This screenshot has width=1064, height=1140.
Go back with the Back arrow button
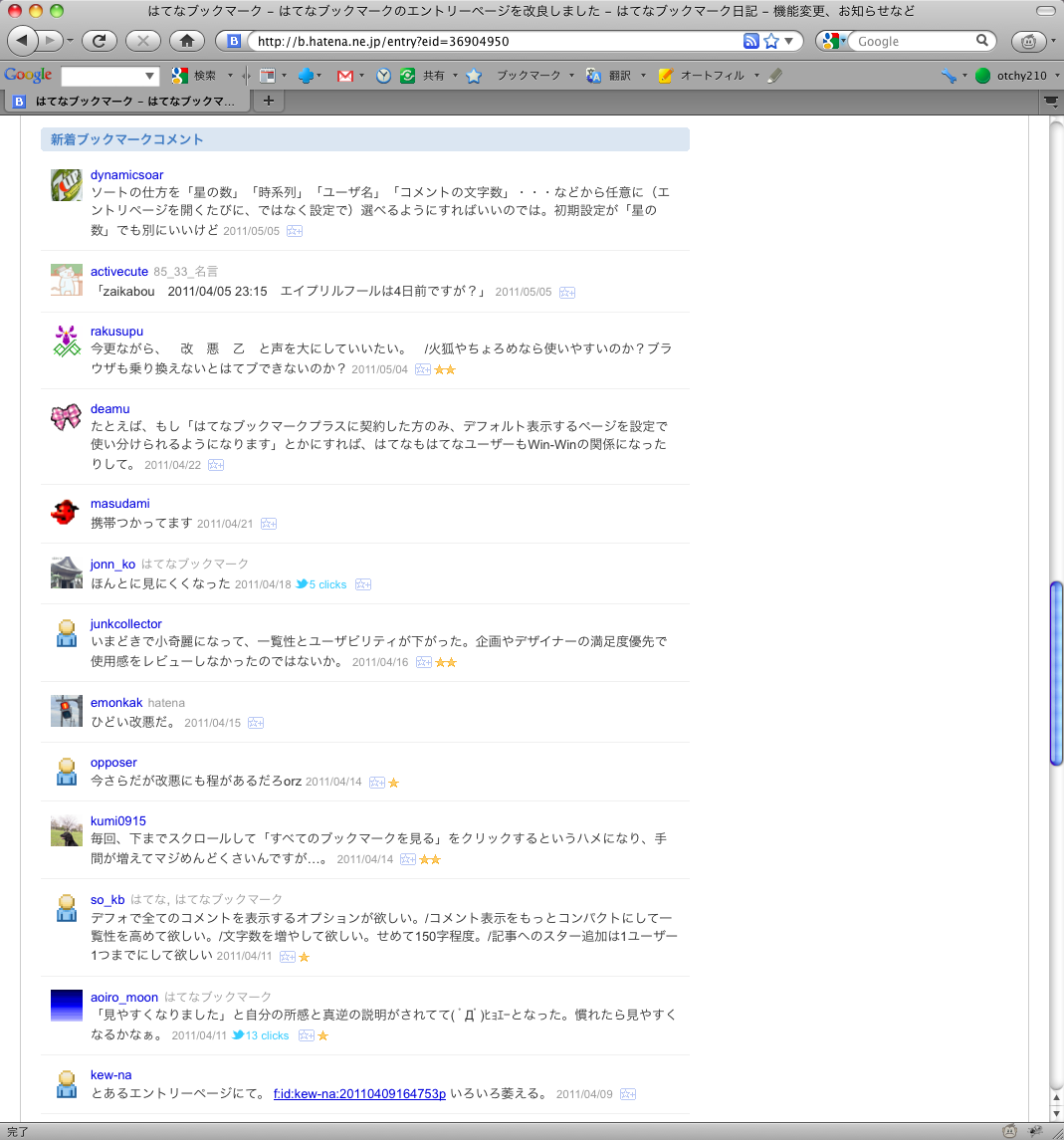click(22, 41)
